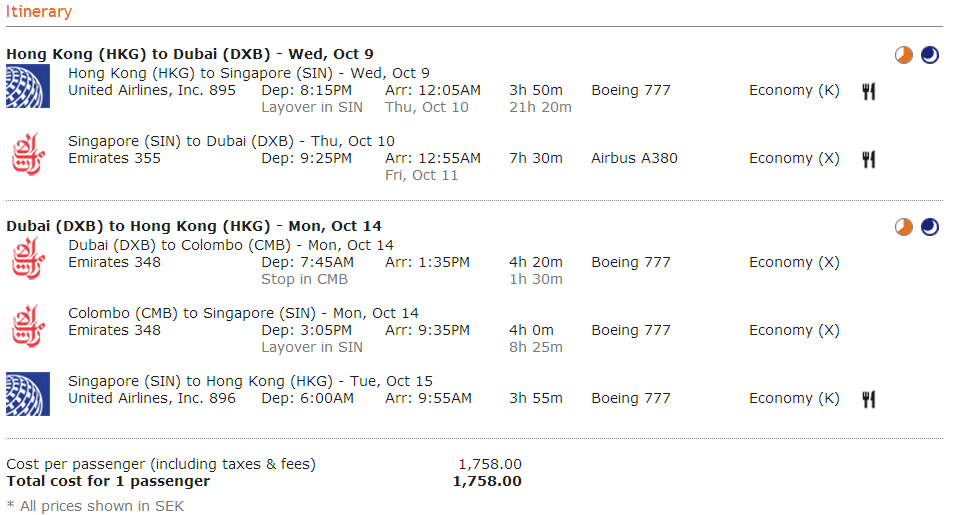Click the orange daytime icon on the return trip

[x=904, y=228]
